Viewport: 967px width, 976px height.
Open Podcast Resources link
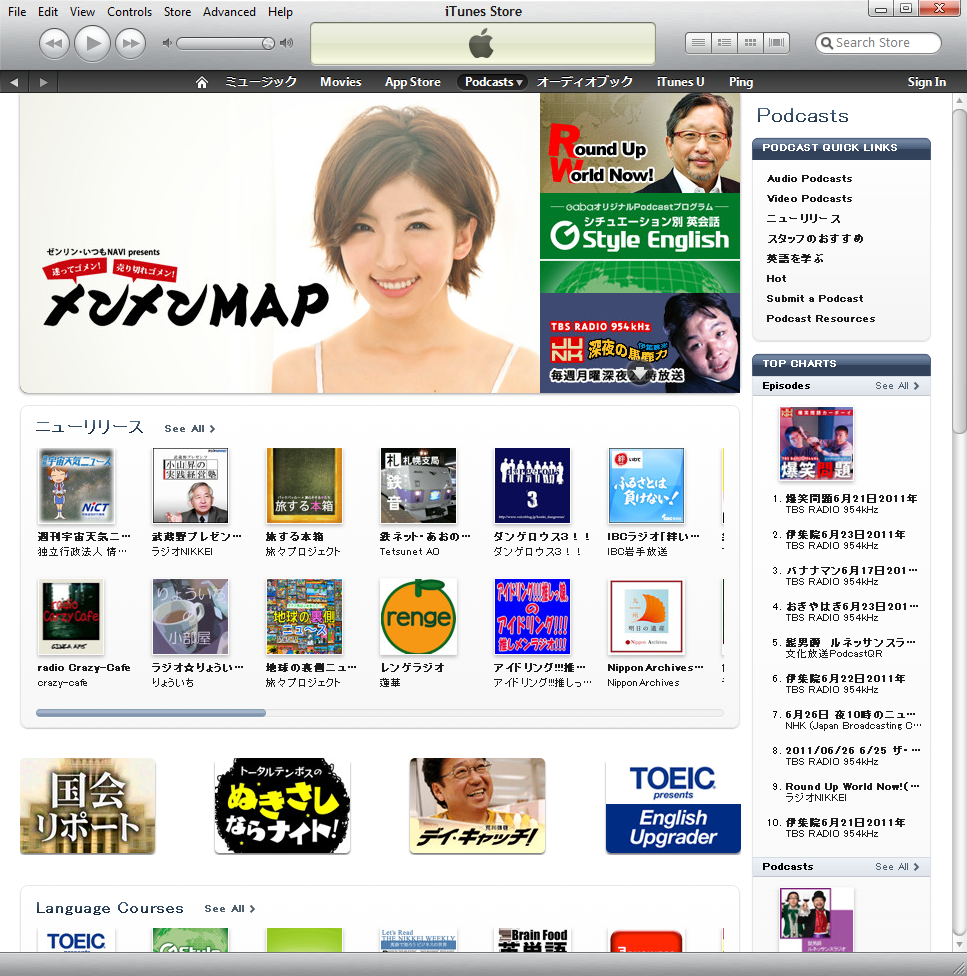click(820, 318)
